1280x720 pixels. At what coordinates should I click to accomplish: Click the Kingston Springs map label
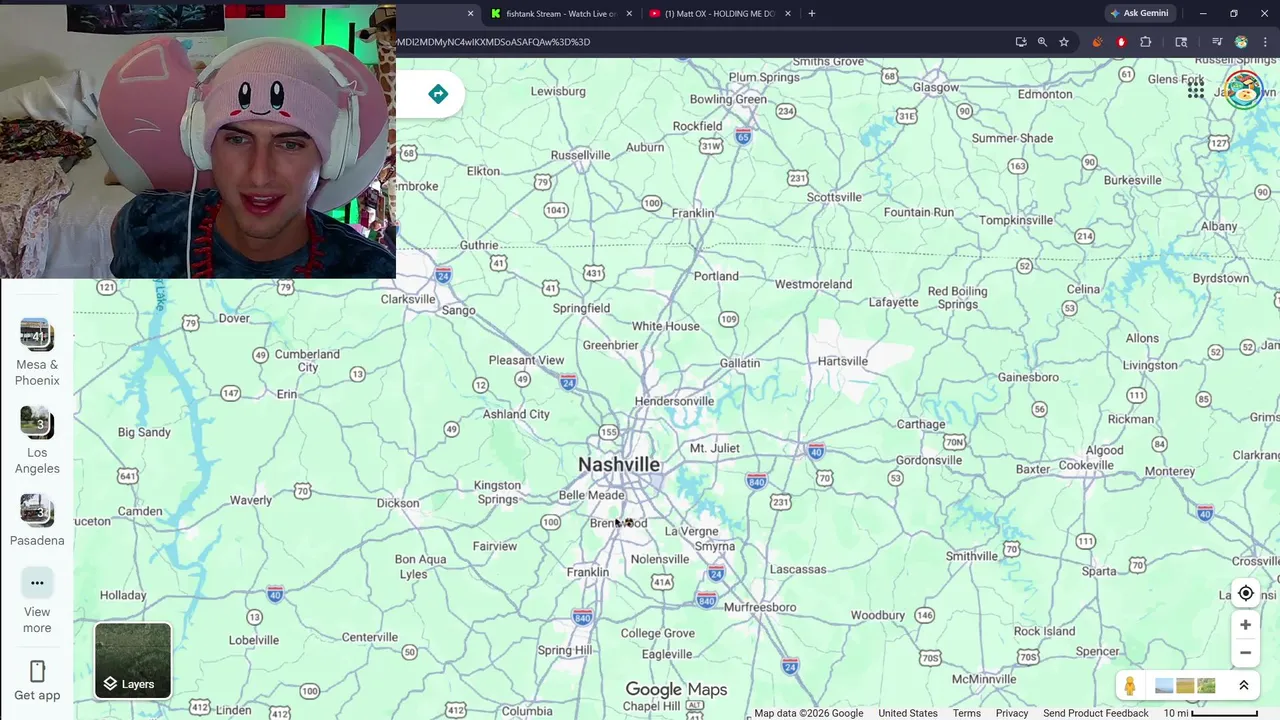[497, 492]
